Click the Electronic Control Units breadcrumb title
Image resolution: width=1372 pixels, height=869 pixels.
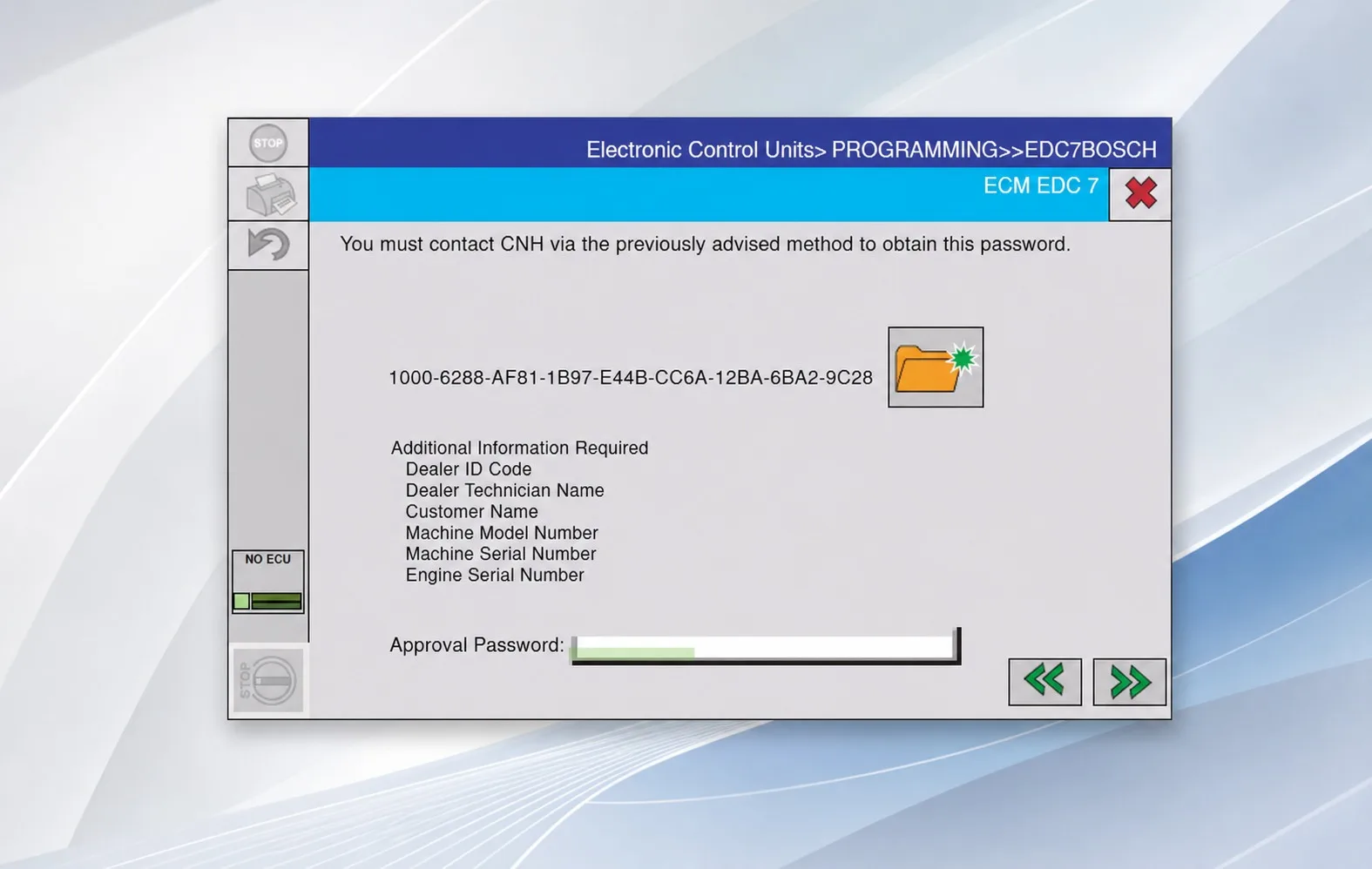pyautogui.click(x=871, y=150)
